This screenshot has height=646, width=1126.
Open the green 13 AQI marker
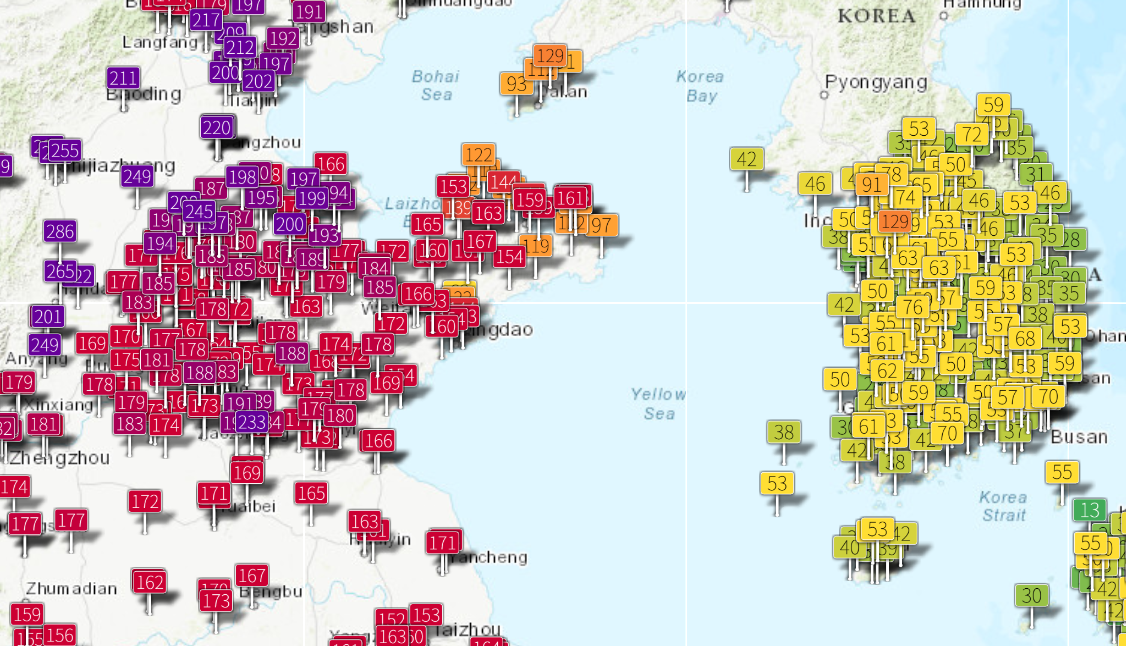1089,509
